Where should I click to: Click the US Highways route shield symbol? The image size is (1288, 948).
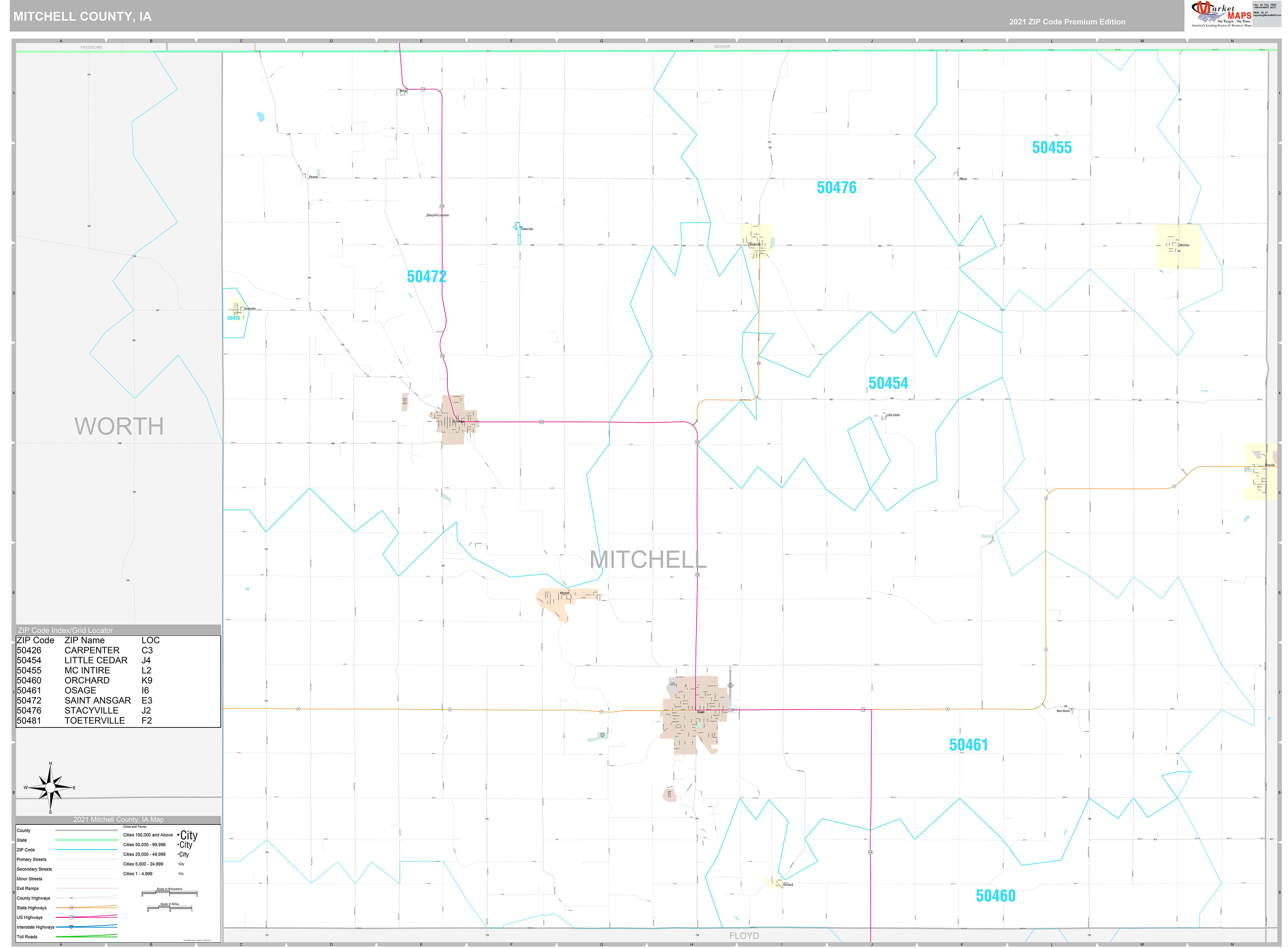click(72, 917)
